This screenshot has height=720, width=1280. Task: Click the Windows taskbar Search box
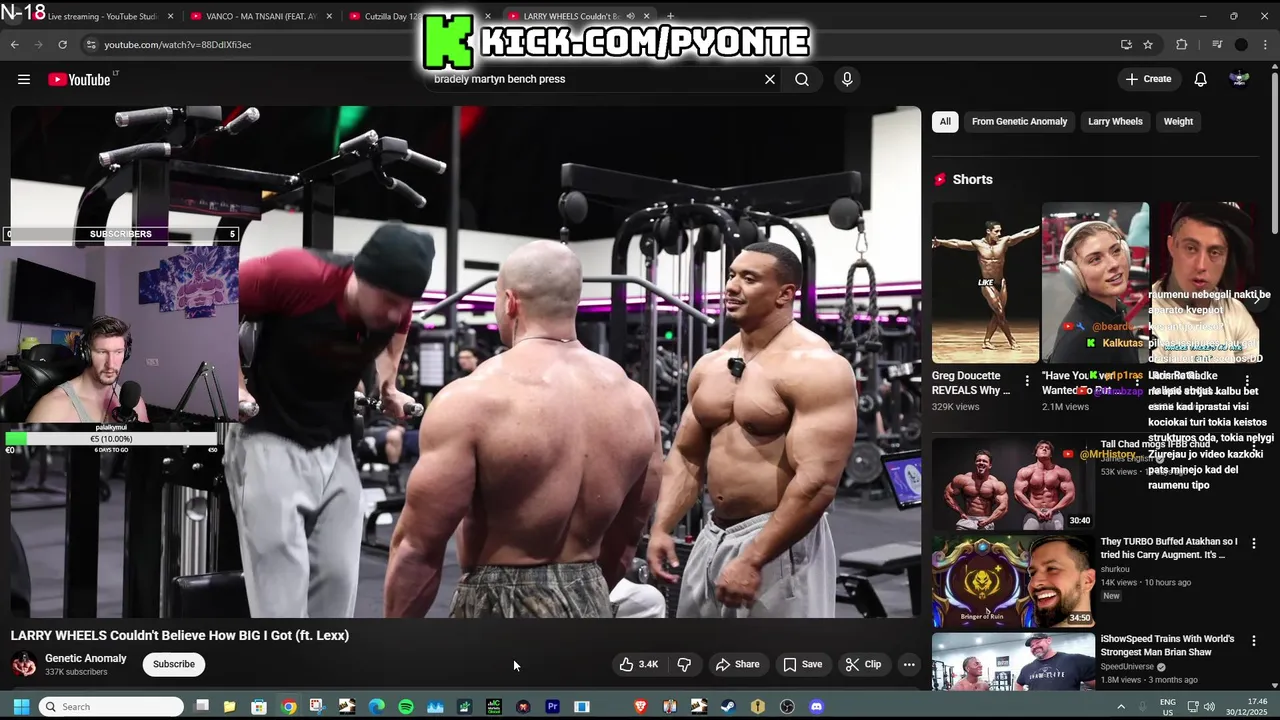[x=111, y=707]
